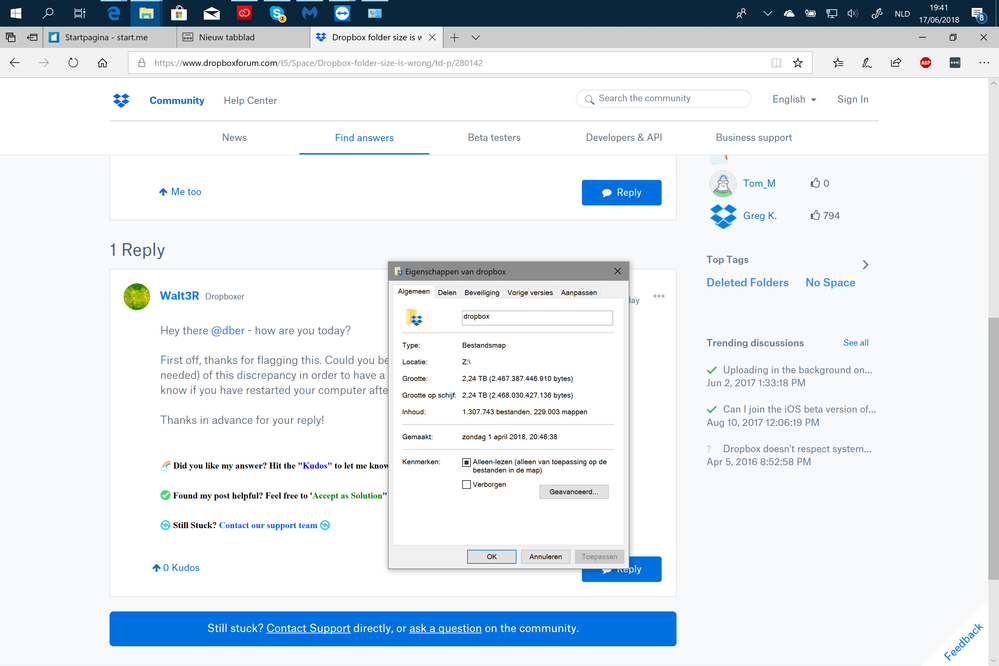This screenshot has width=999, height=666.
Task: Add page to favorites star
Action: tap(798, 62)
